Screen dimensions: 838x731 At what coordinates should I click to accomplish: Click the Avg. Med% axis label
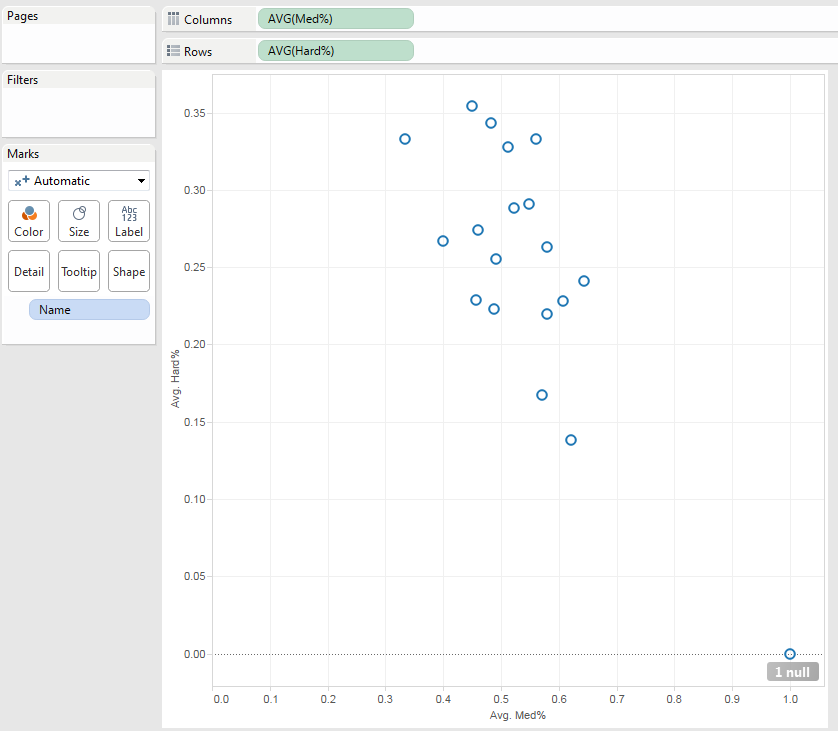[516, 715]
